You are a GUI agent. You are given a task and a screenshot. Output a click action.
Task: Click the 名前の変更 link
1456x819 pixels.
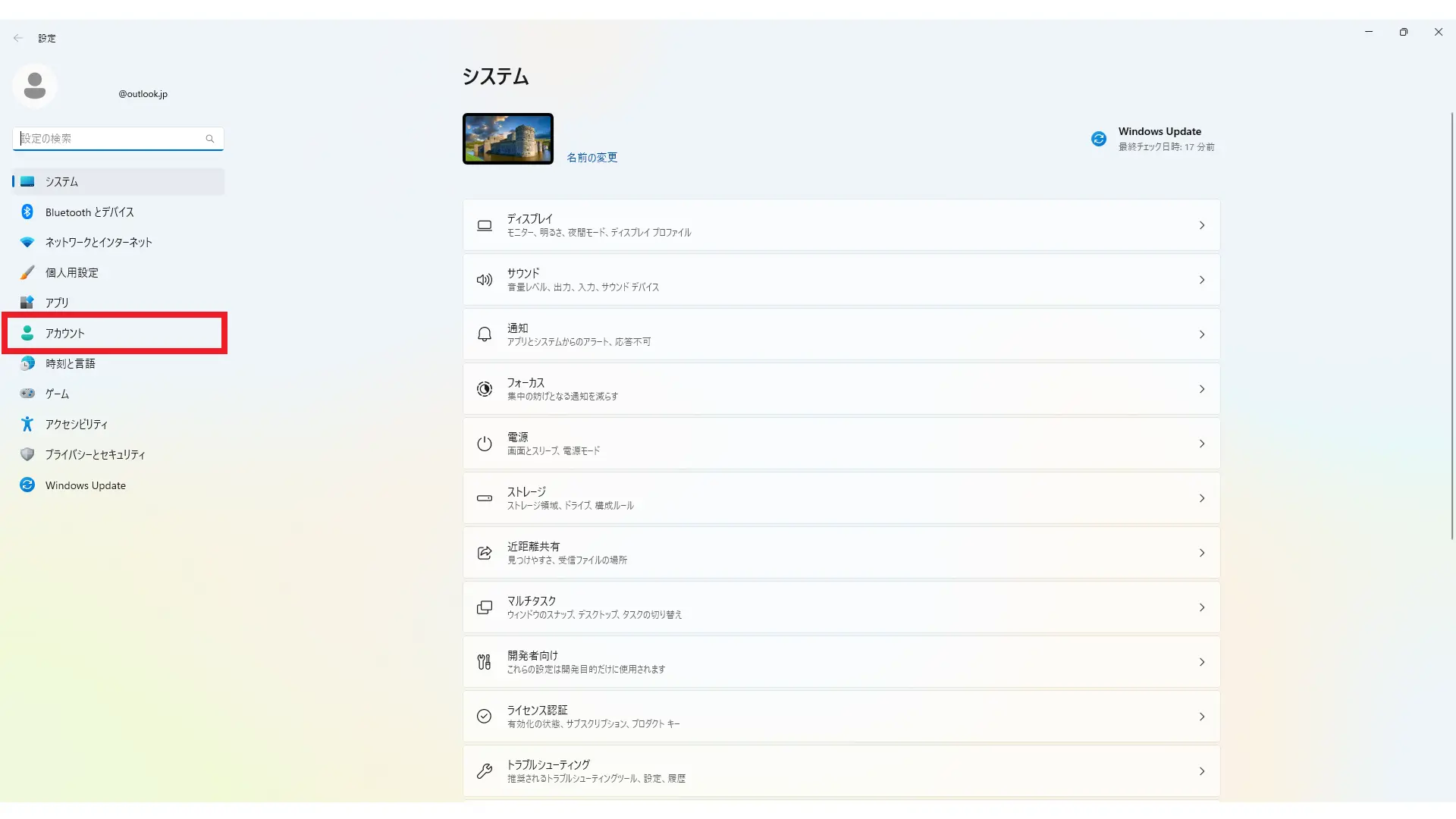pyautogui.click(x=592, y=158)
